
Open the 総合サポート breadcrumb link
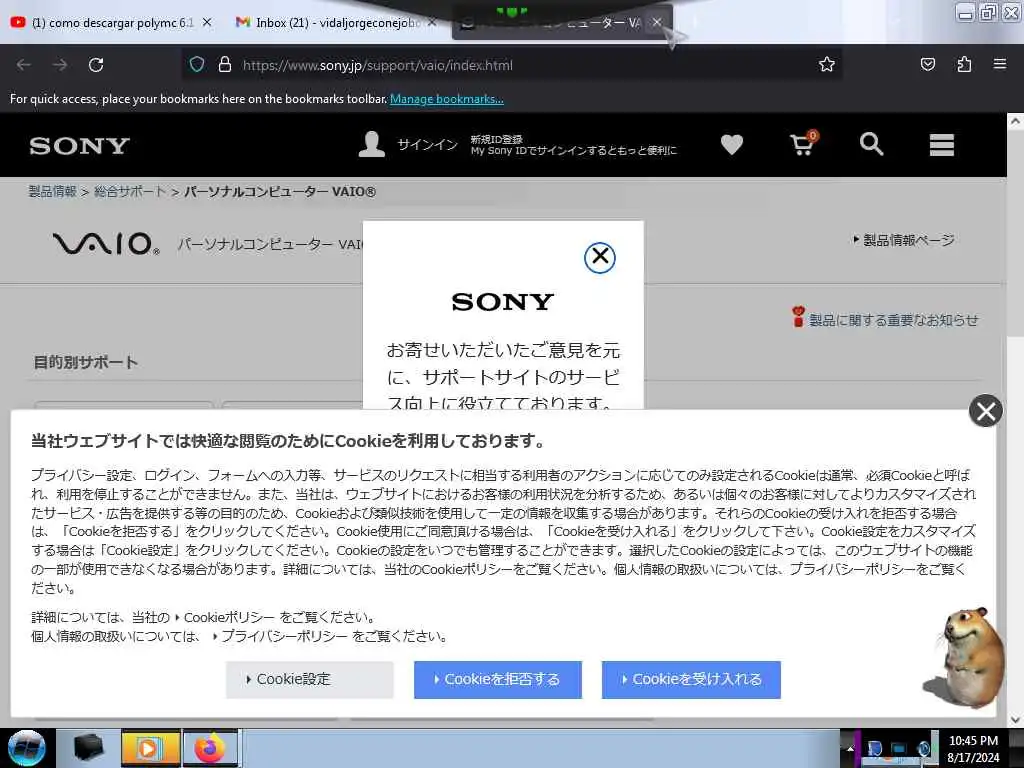(x=130, y=191)
